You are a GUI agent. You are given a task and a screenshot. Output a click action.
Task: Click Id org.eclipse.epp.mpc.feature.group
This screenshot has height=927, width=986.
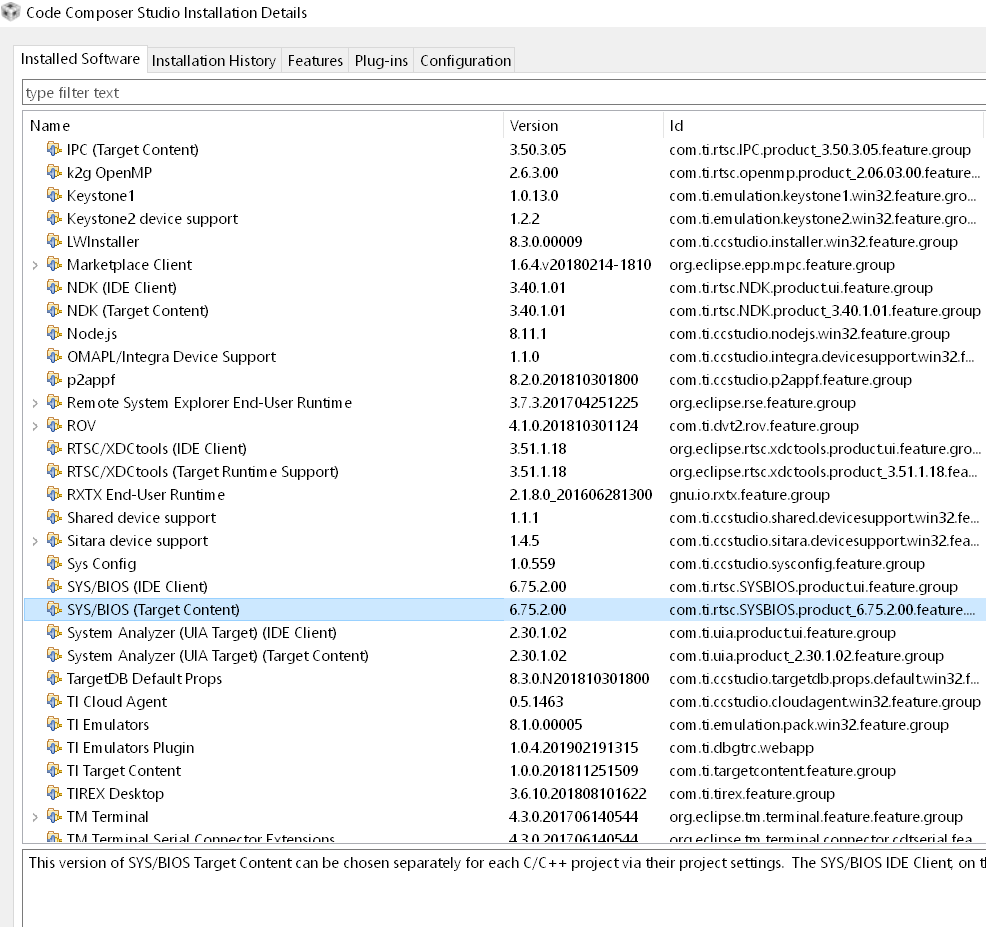click(782, 265)
